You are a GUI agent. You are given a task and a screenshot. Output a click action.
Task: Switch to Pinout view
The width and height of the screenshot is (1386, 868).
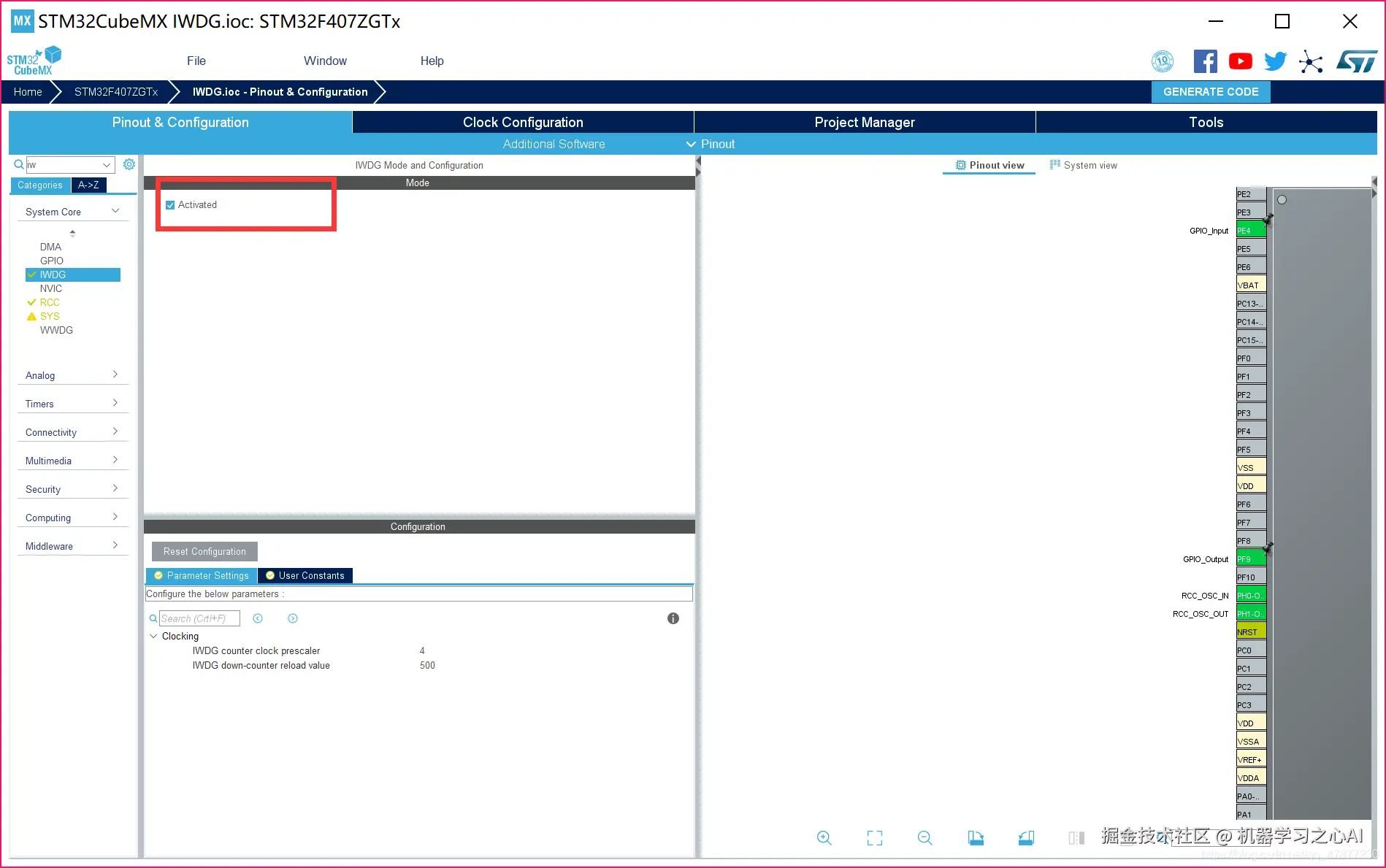989,165
